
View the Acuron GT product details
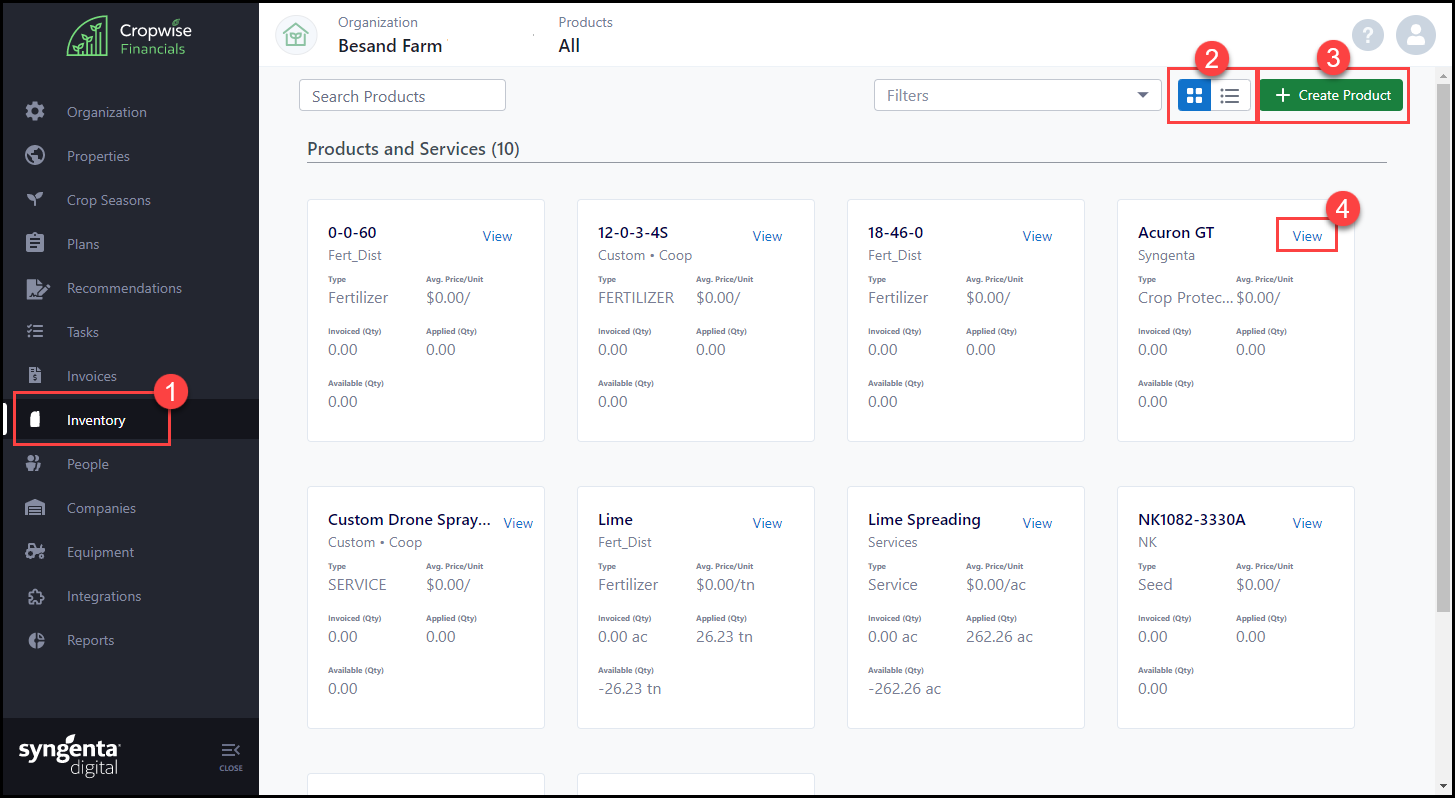click(x=1307, y=236)
